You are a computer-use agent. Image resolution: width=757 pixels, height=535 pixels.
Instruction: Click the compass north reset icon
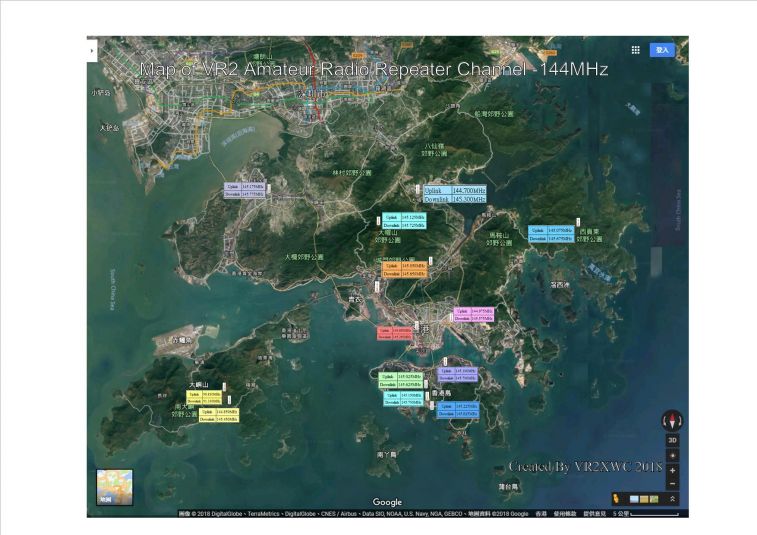tap(672, 421)
